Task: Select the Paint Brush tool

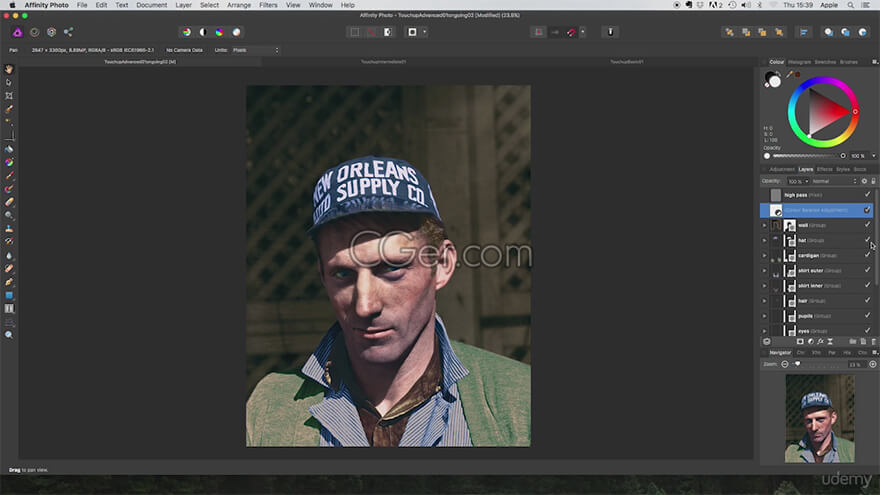Action: point(9,176)
